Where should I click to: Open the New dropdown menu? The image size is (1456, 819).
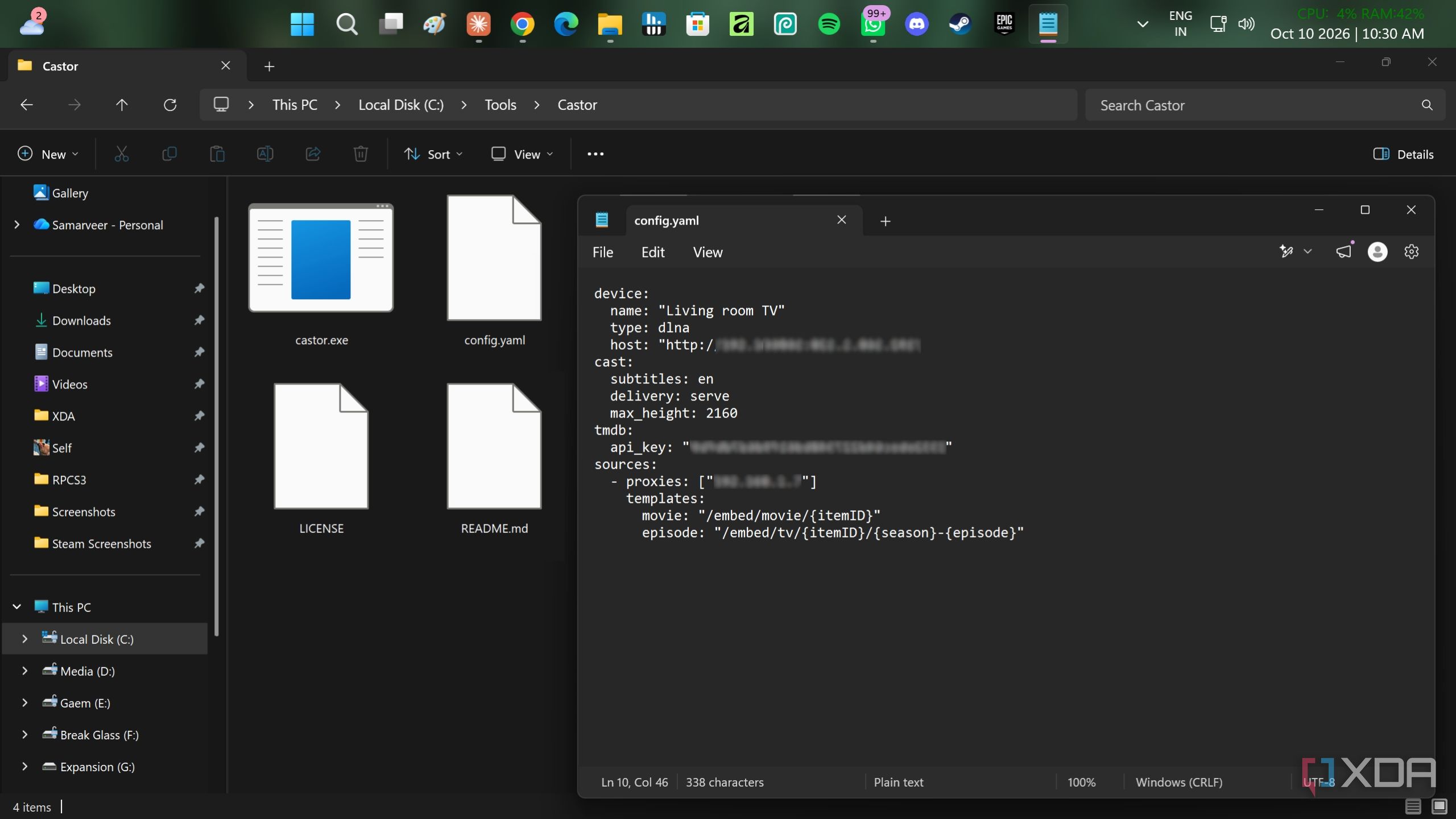(x=48, y=154)
